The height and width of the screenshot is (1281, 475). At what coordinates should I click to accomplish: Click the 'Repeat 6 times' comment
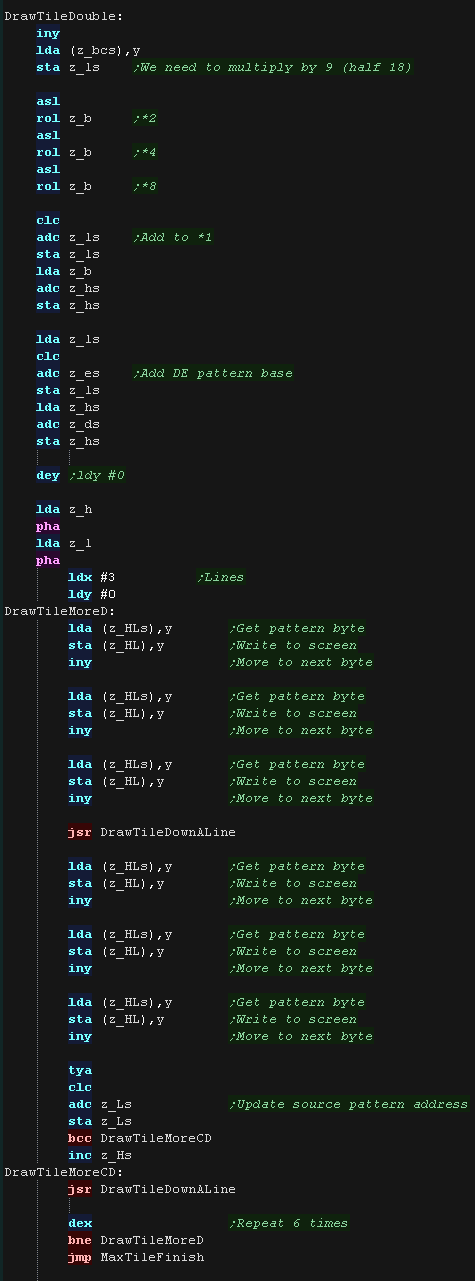pyautogui.click(x=289, y=1223)
